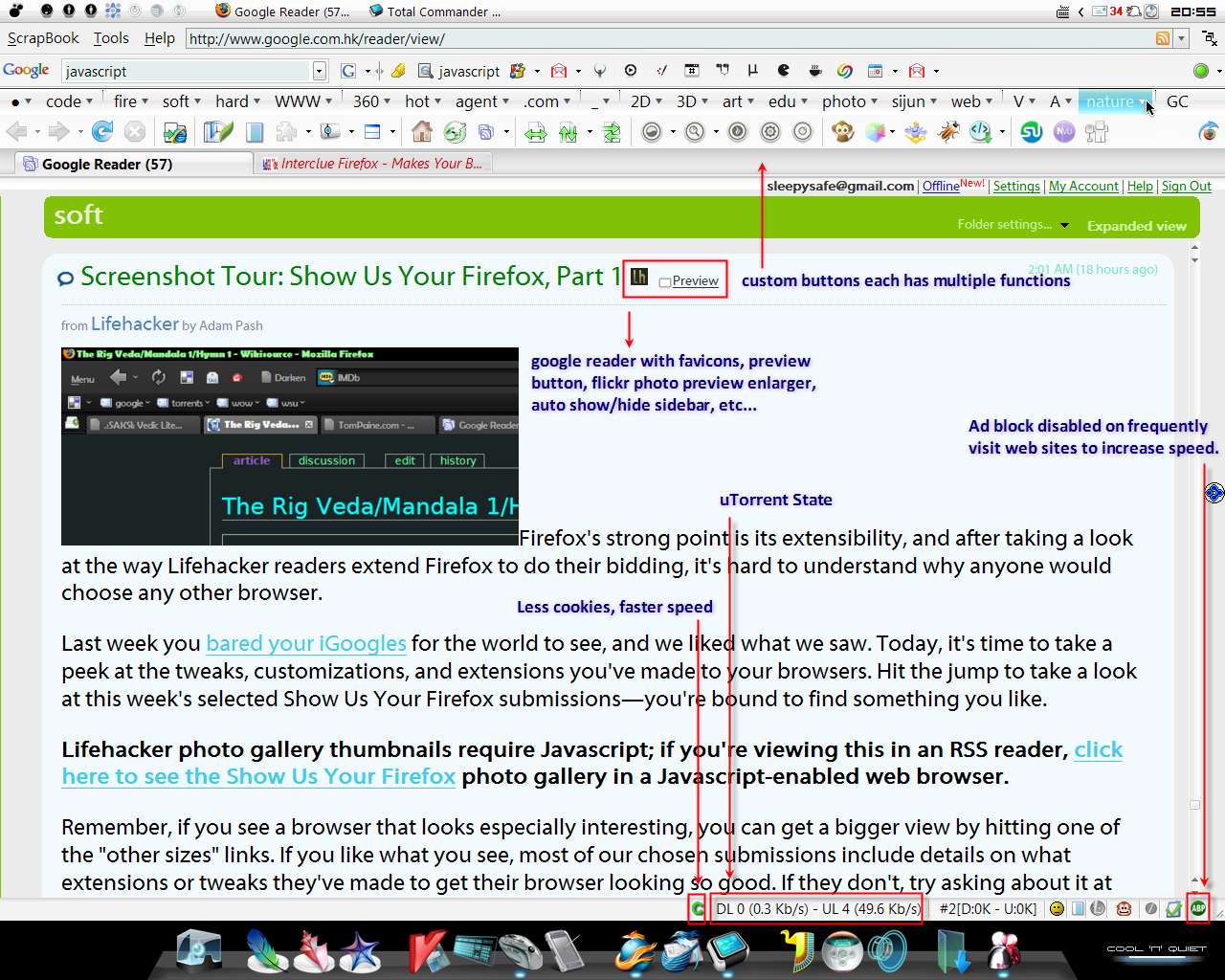
Task: Expand the fire bookmarks folder
Action: (131, 101)
